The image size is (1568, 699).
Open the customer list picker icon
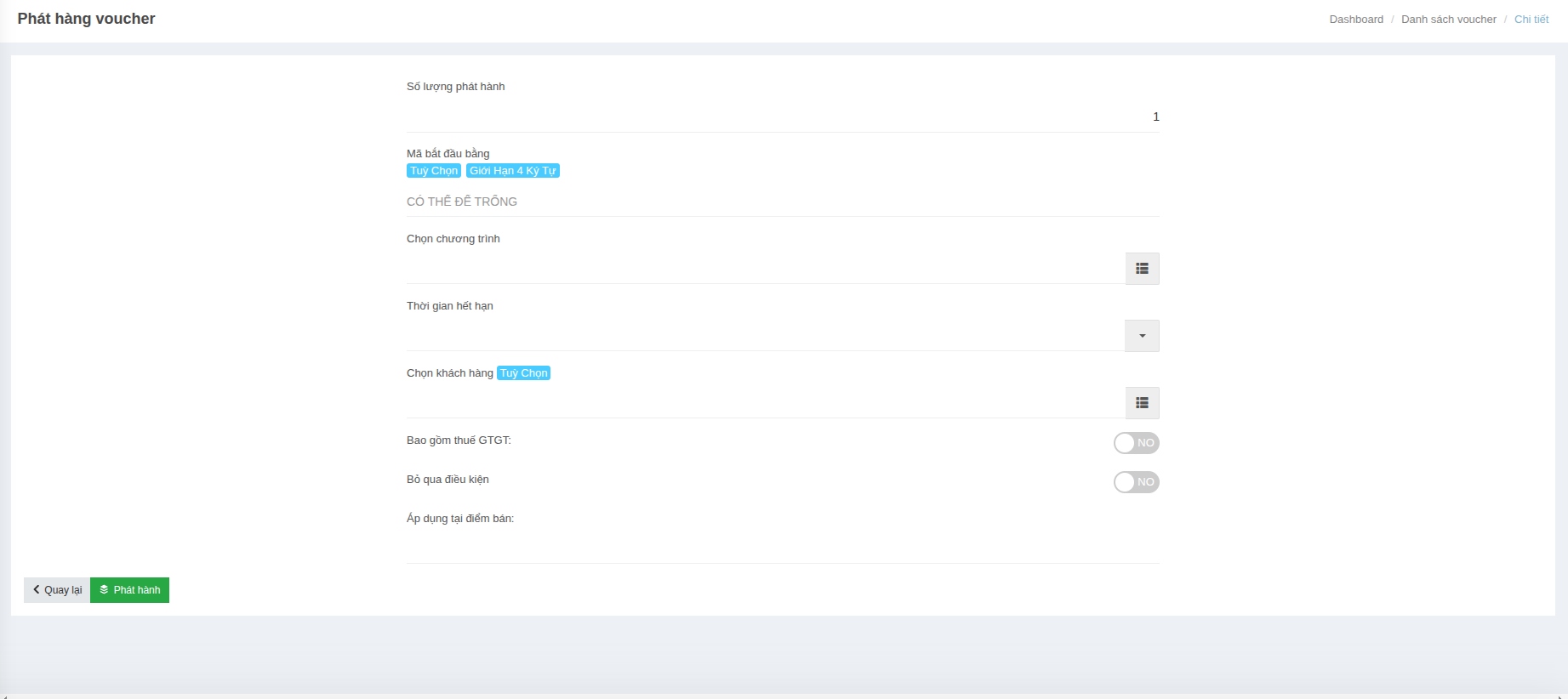pos(1142,403)
